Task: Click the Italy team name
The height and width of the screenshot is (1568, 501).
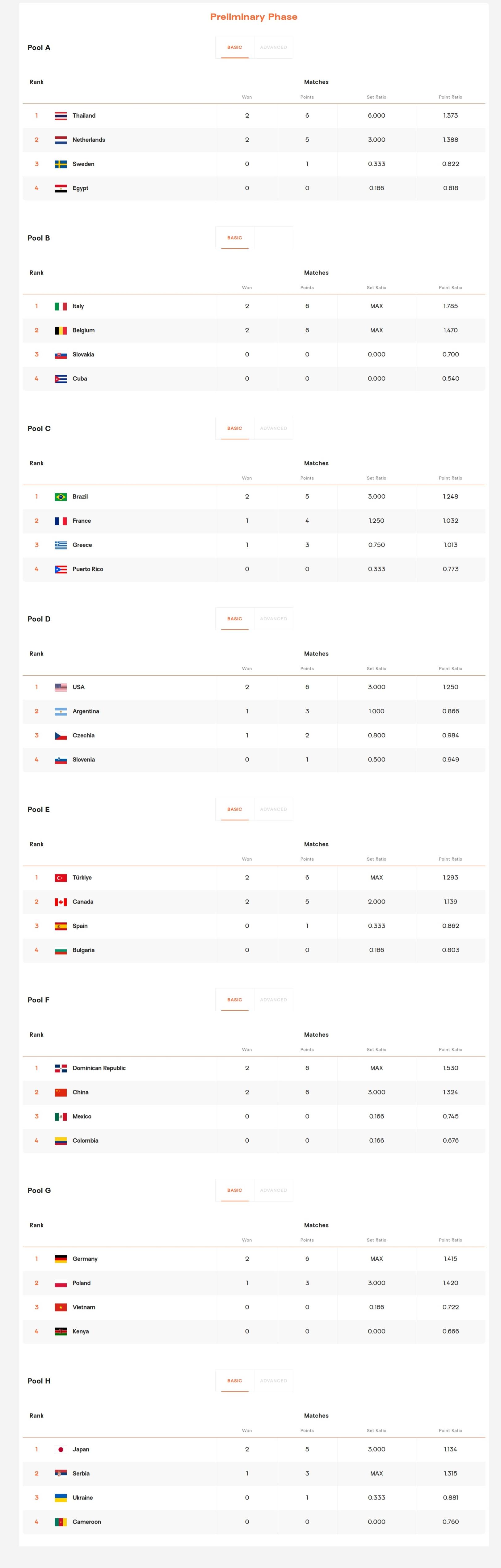Action: (x=78, y=306)
